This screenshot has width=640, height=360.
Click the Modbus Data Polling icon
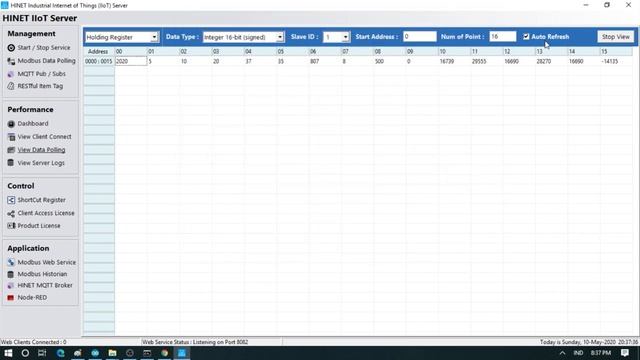[11, 61]
